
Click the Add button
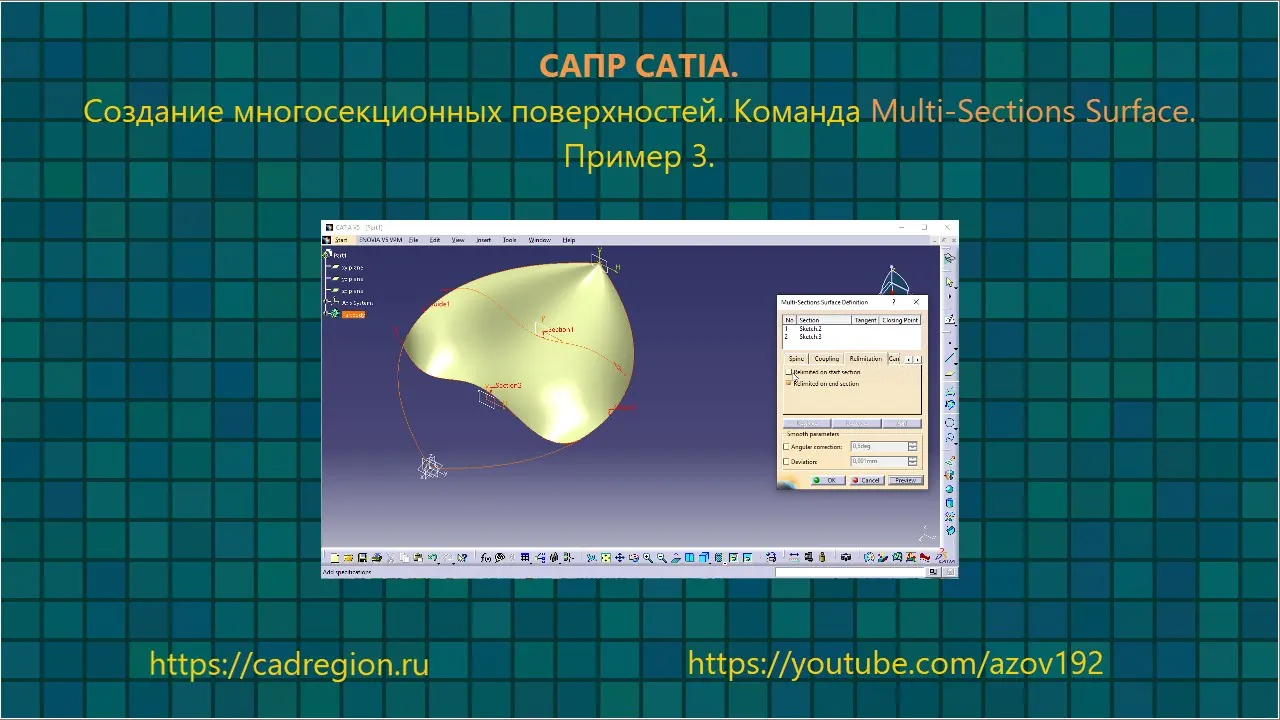(x=902, y=424)
